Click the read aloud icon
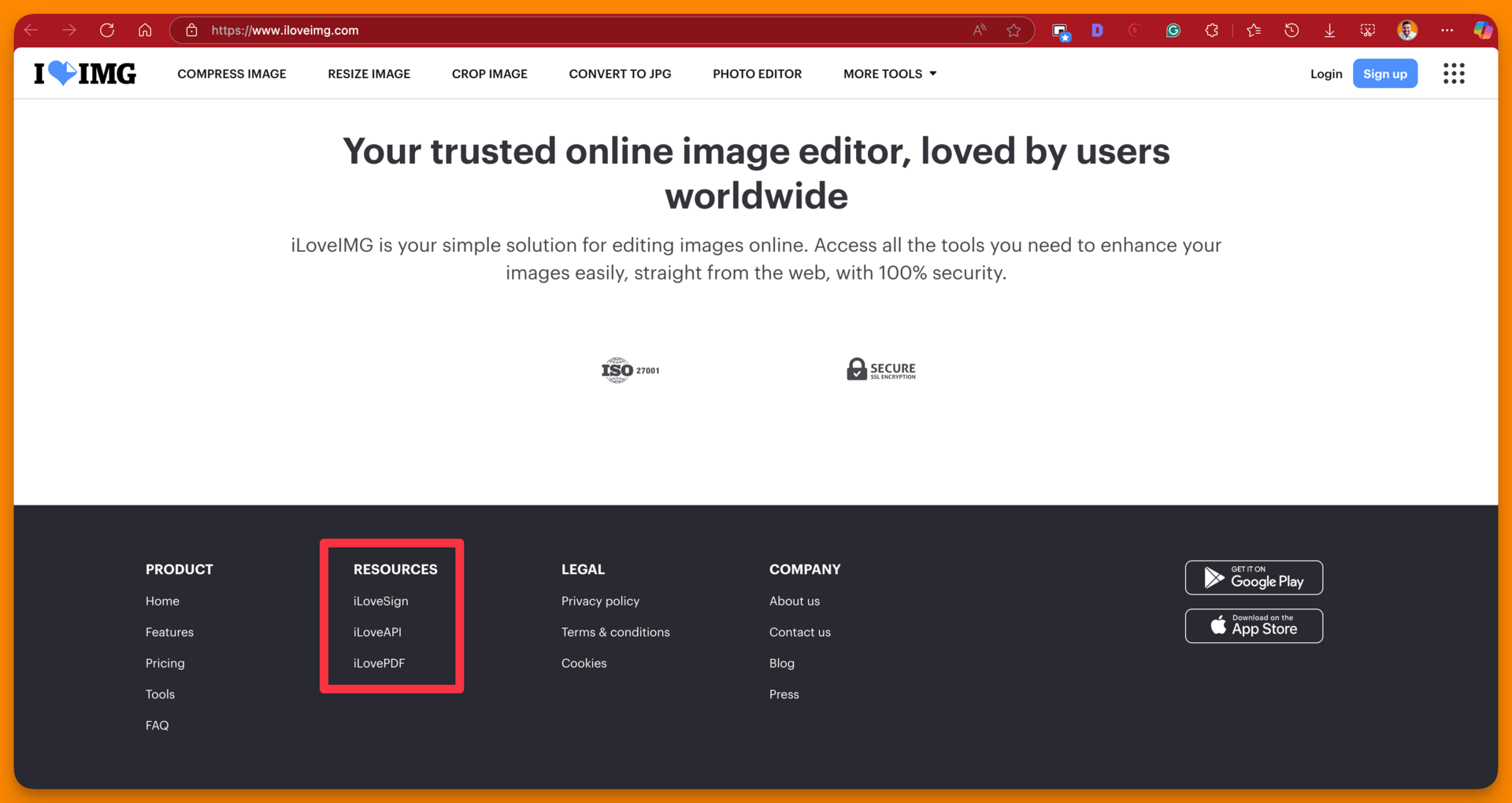 [x=979, y=30]
